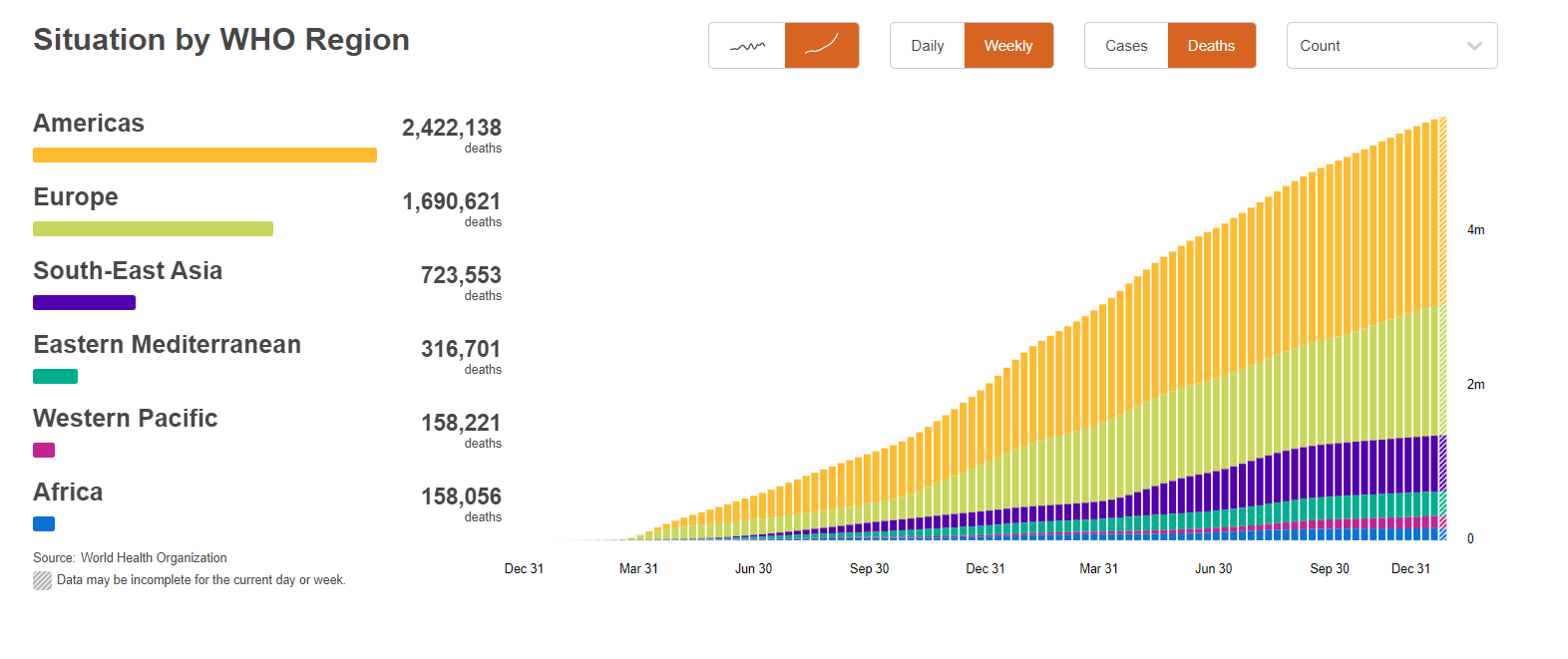The height and width of the screenshot is (659, 1568).
Task: Click the hatched incomplete data legend icon
Action: pos(42,580)
